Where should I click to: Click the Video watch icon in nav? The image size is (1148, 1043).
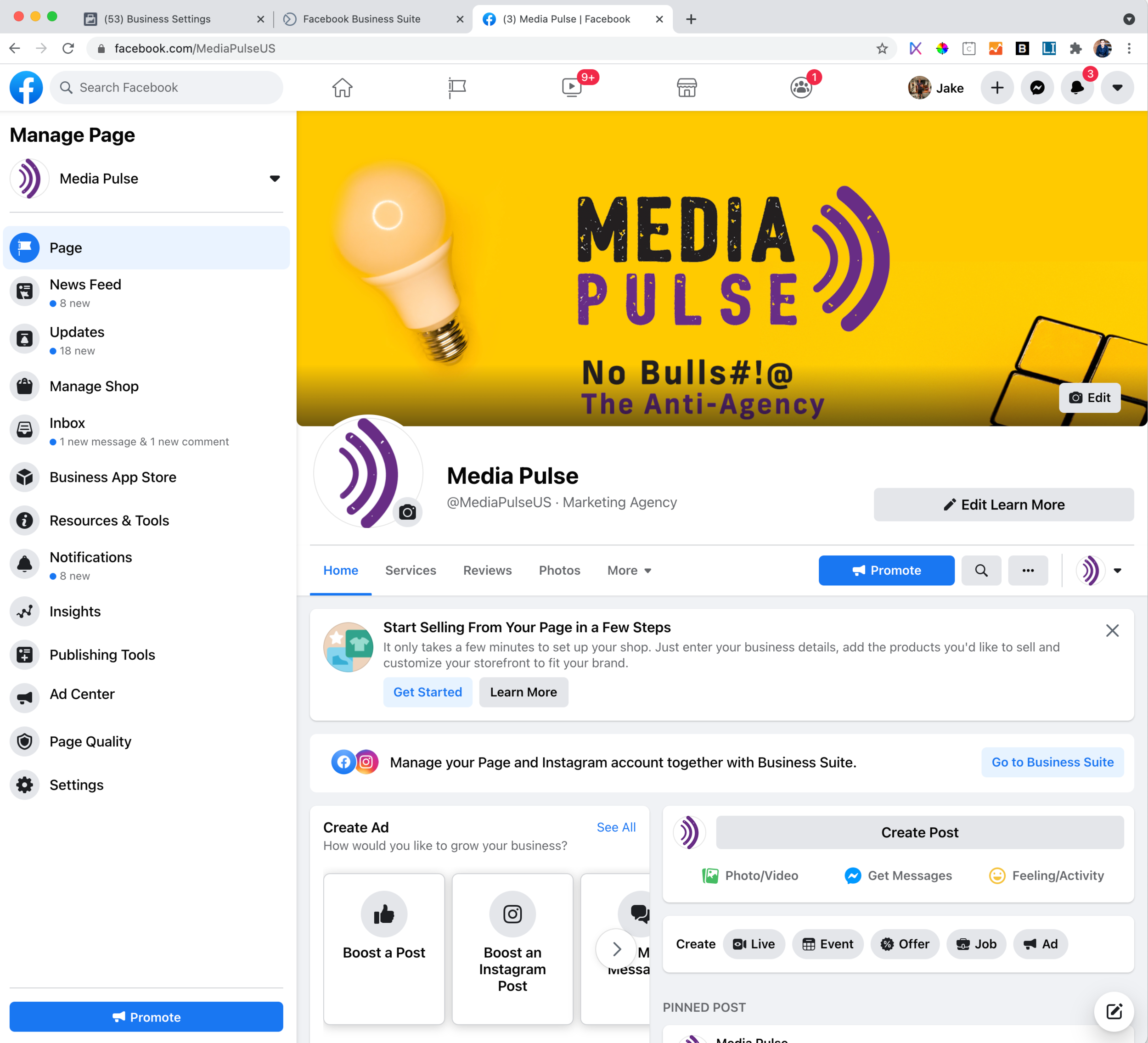click(571, 88)
